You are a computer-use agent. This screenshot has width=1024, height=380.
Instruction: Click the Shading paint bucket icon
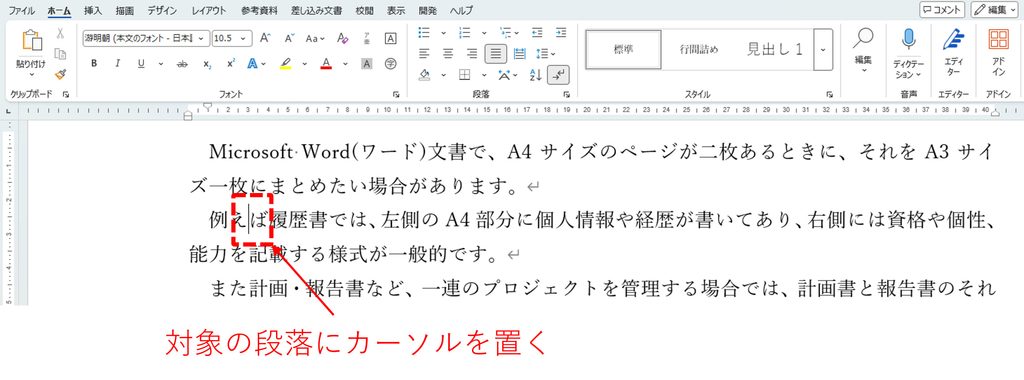coord(424,74)
